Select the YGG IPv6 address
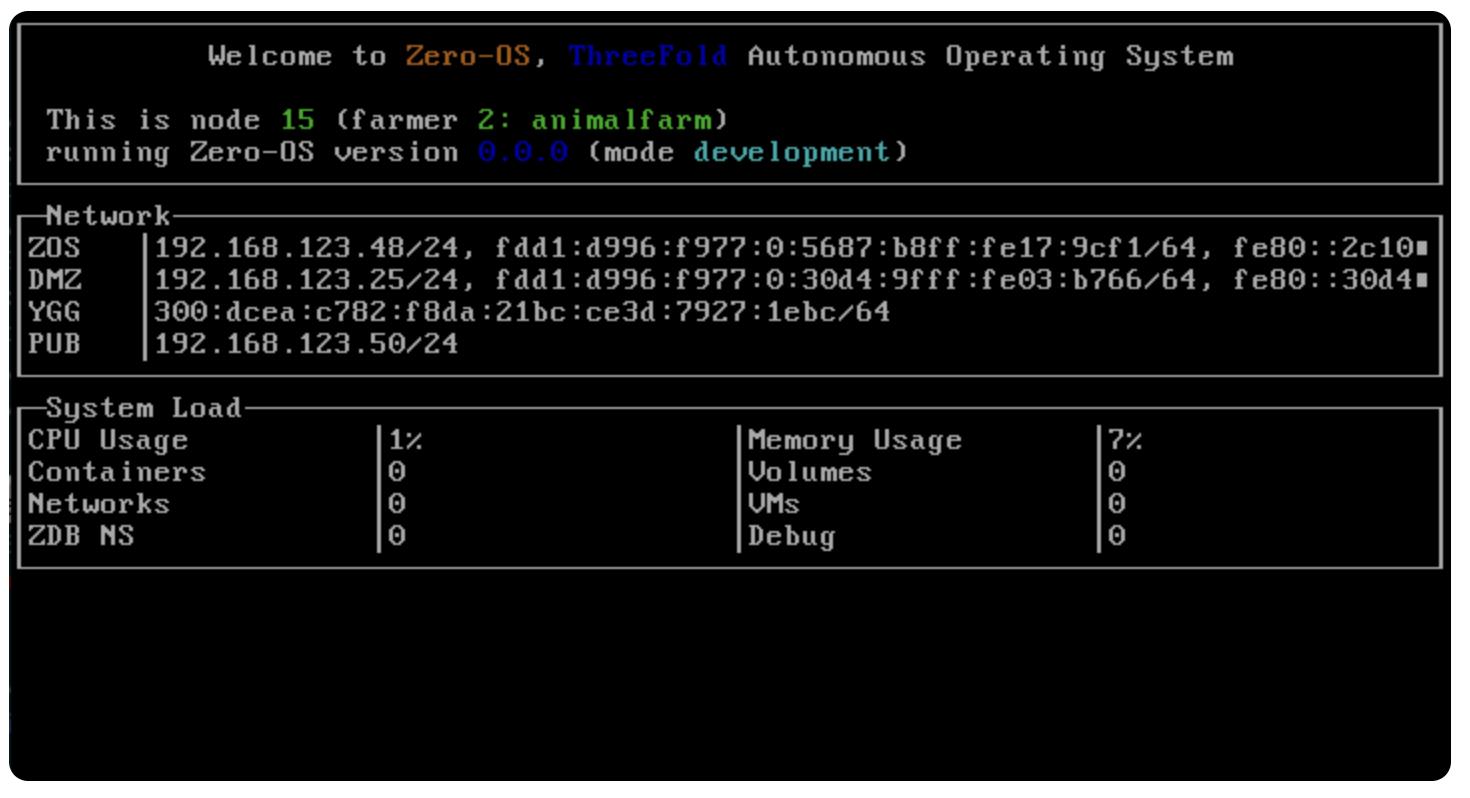Viewport: 1470px width, 798px height. tap(522, 312)
